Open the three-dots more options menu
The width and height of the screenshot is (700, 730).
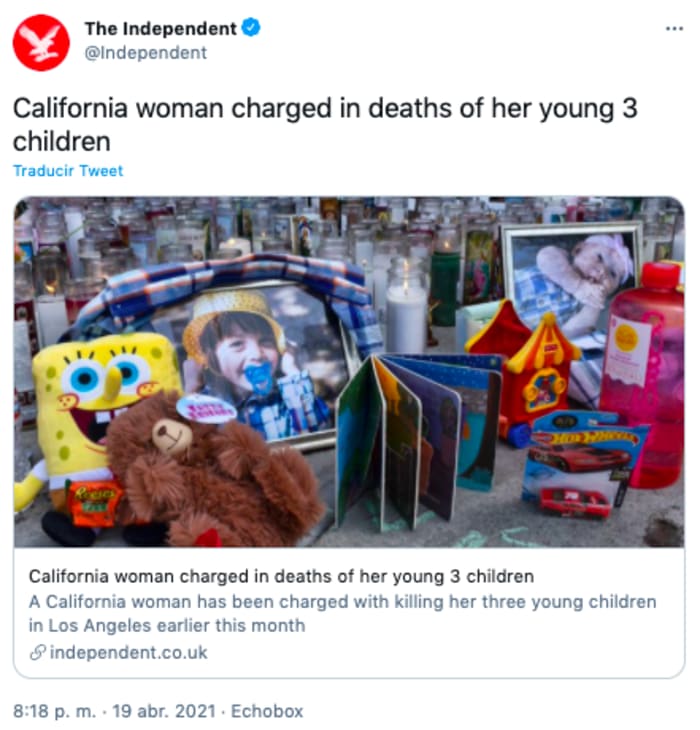pyautogui.click(x=674, y=29)
